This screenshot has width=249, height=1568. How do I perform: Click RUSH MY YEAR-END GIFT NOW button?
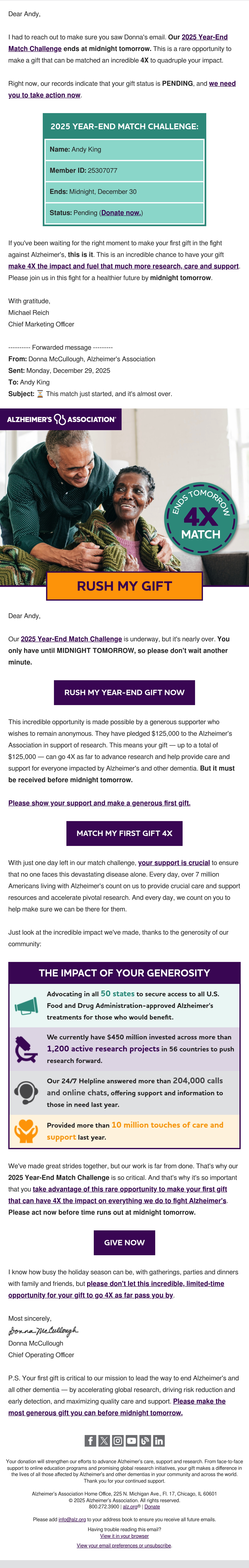pos(124,692)
